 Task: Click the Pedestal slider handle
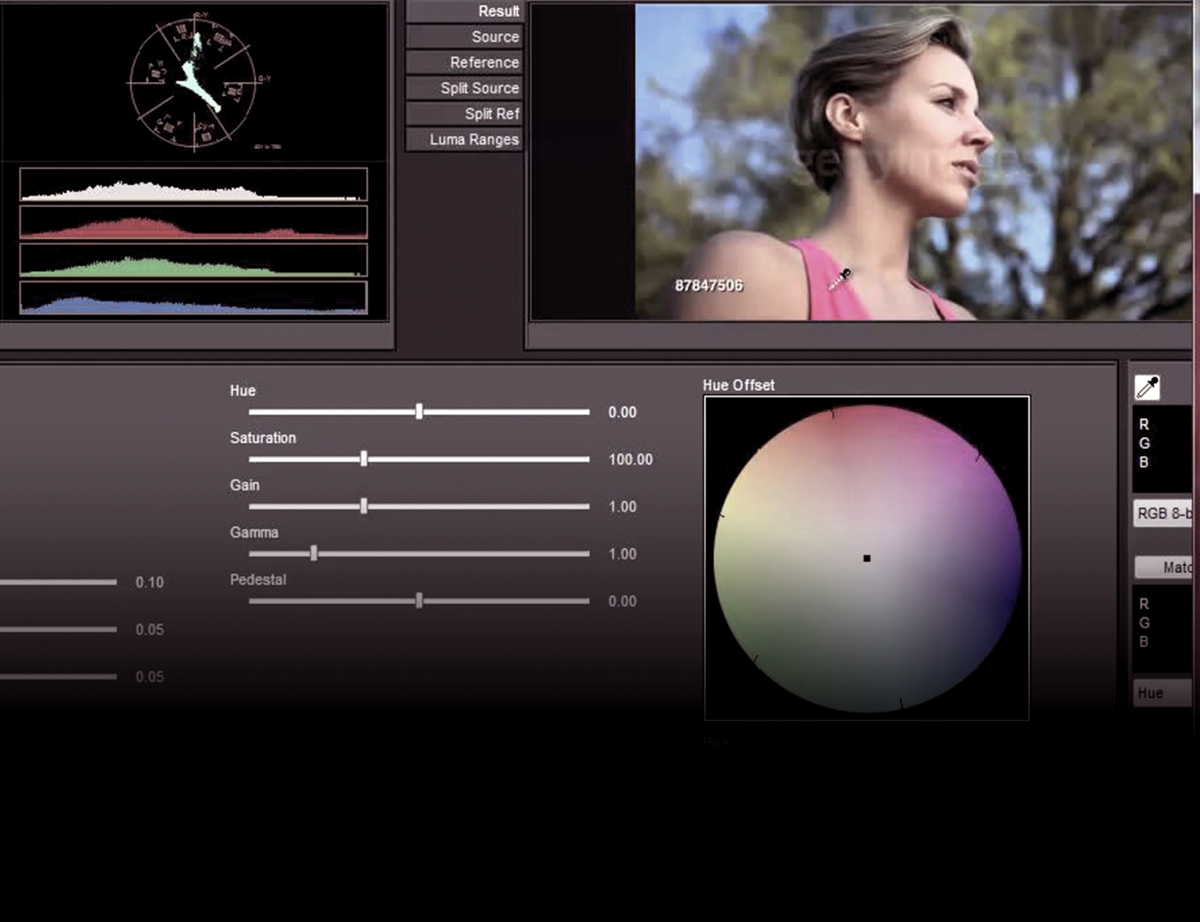[x=419, y=601]
